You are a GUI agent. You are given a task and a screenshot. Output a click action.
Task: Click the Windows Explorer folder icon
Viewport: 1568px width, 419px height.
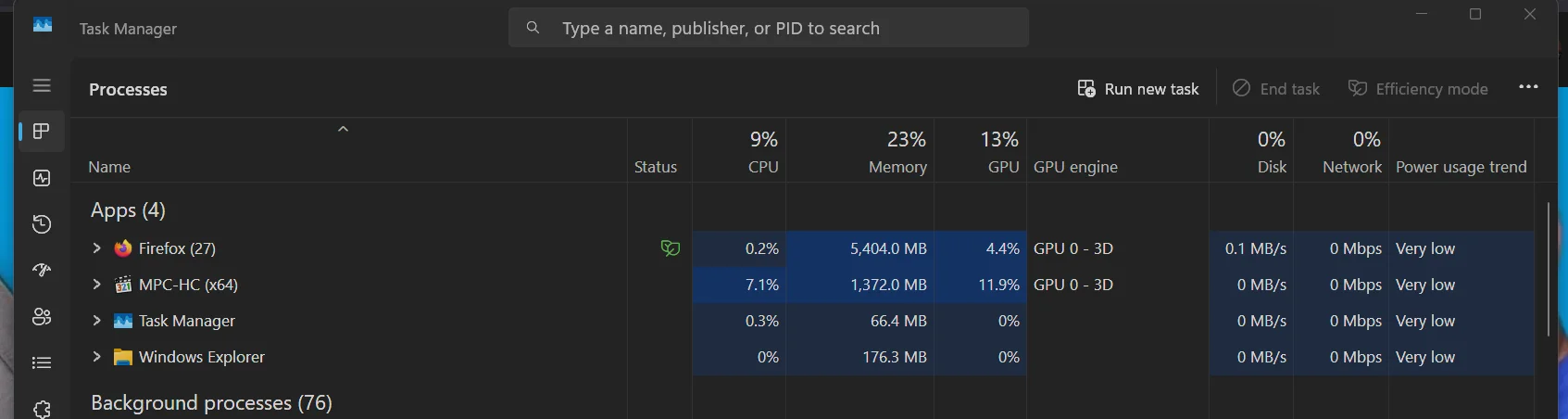click(x=123, y=357)
